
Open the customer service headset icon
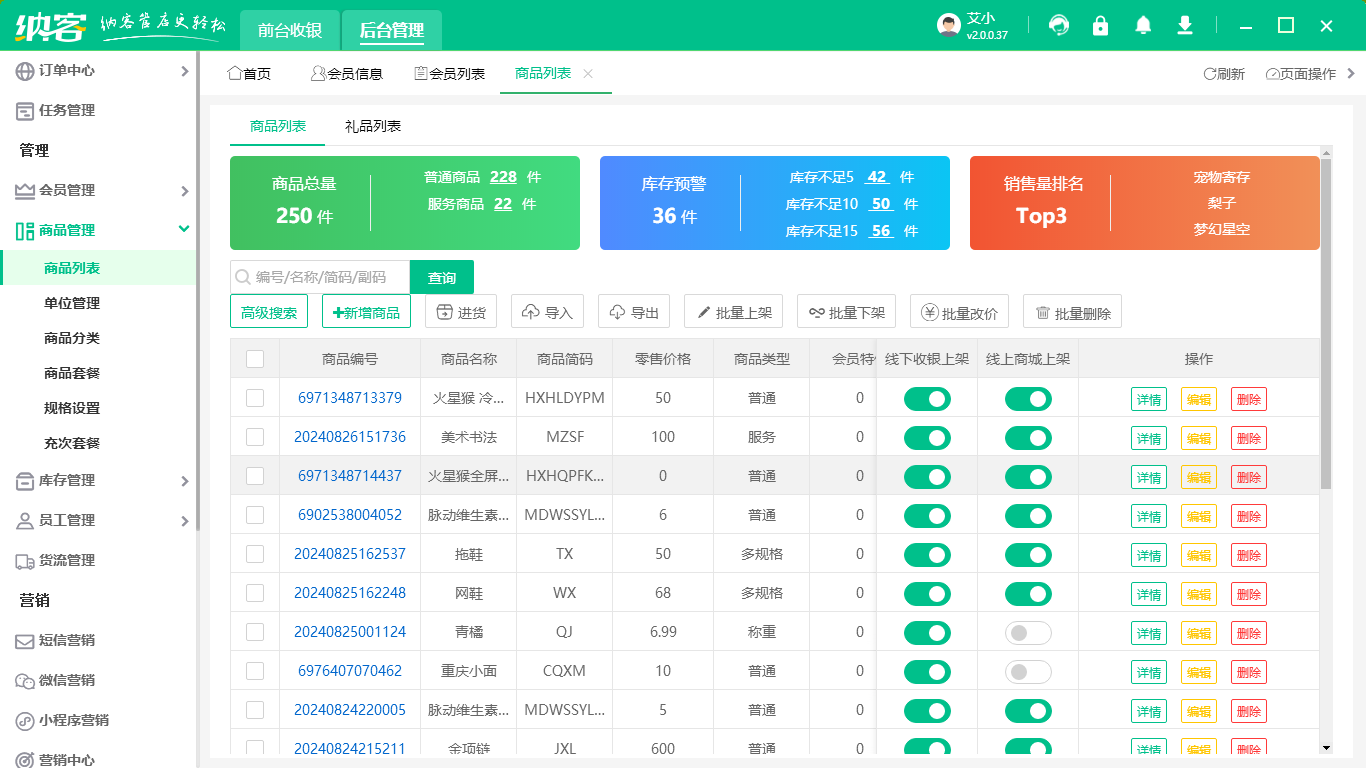point(1058,25)
